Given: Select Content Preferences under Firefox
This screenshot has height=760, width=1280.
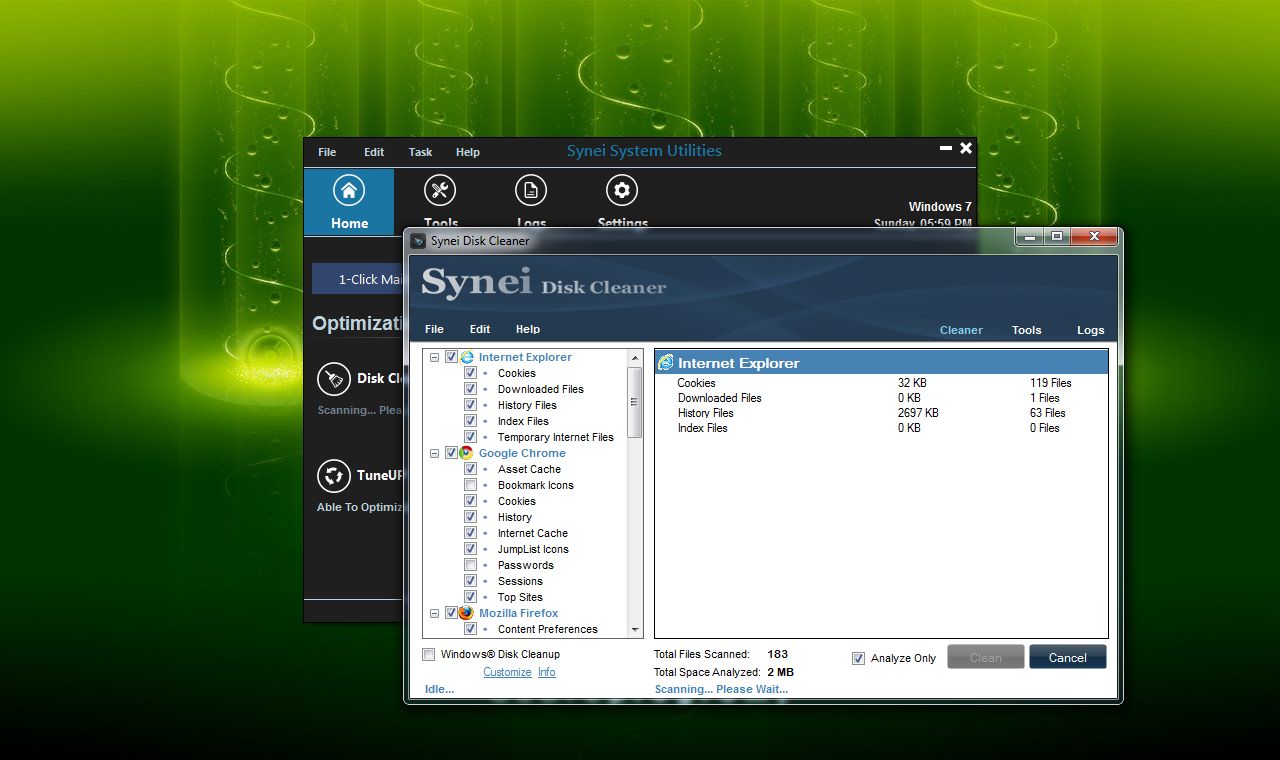Looking at the screenshot, I should point(548,629).
